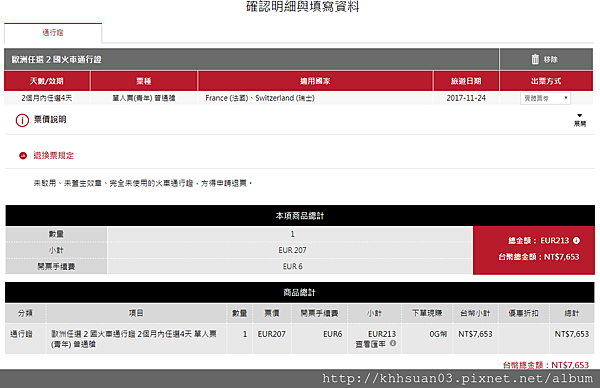Viewport: 600px width, 388px height.
Task: Click the 天數/效期 column header
Action: 47,81
